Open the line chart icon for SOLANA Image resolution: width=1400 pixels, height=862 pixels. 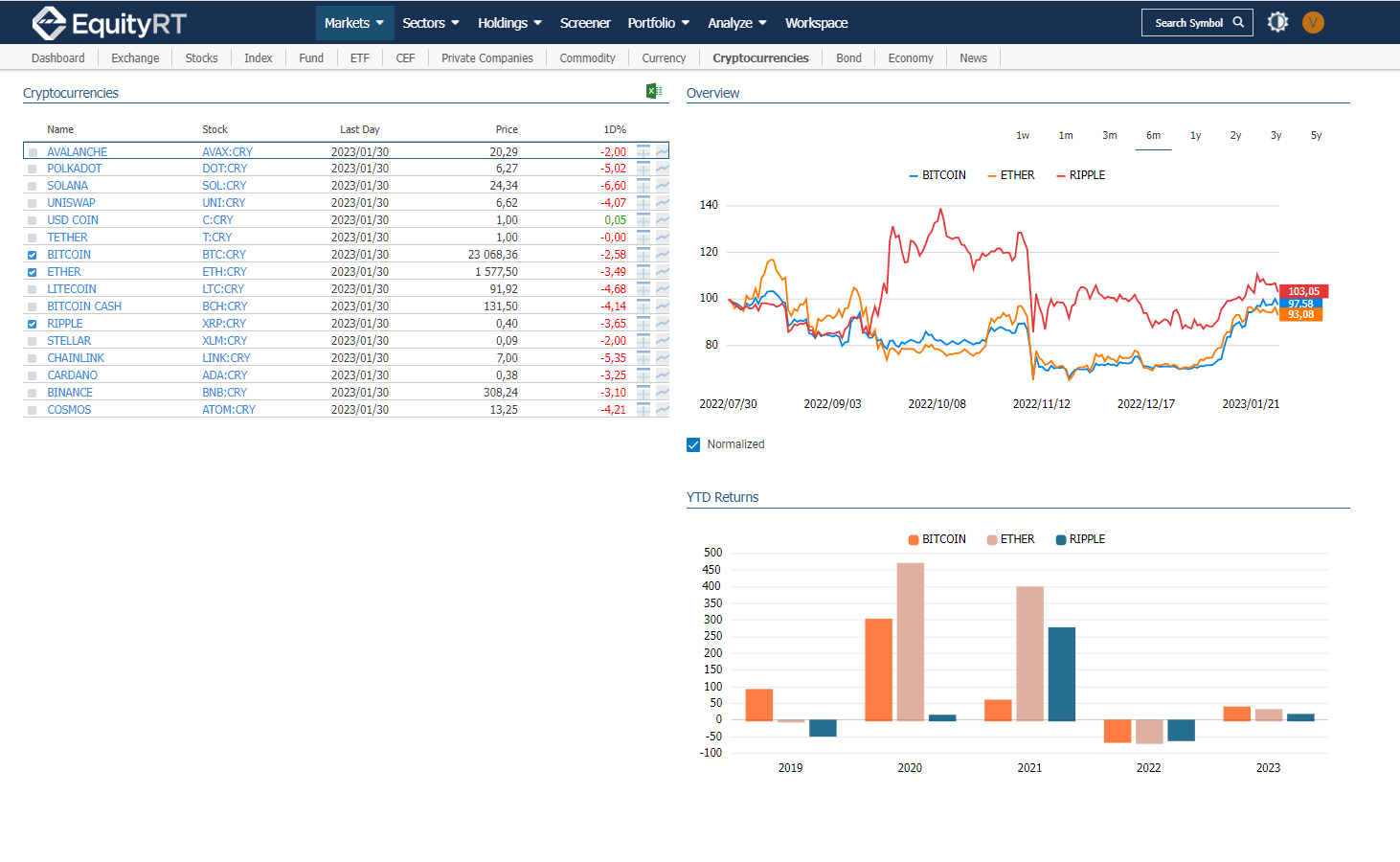[x=662, y=186]
